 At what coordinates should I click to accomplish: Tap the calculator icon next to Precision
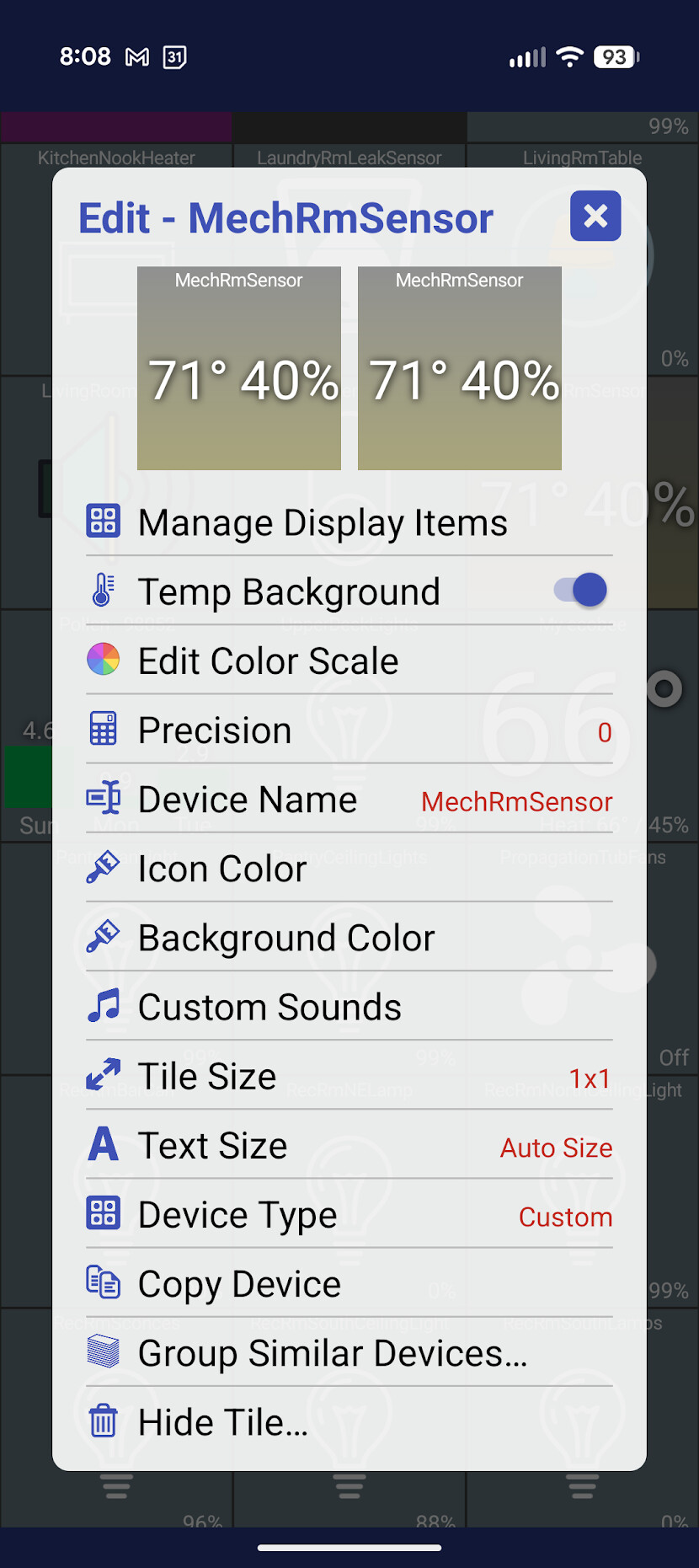pos(104,729)
